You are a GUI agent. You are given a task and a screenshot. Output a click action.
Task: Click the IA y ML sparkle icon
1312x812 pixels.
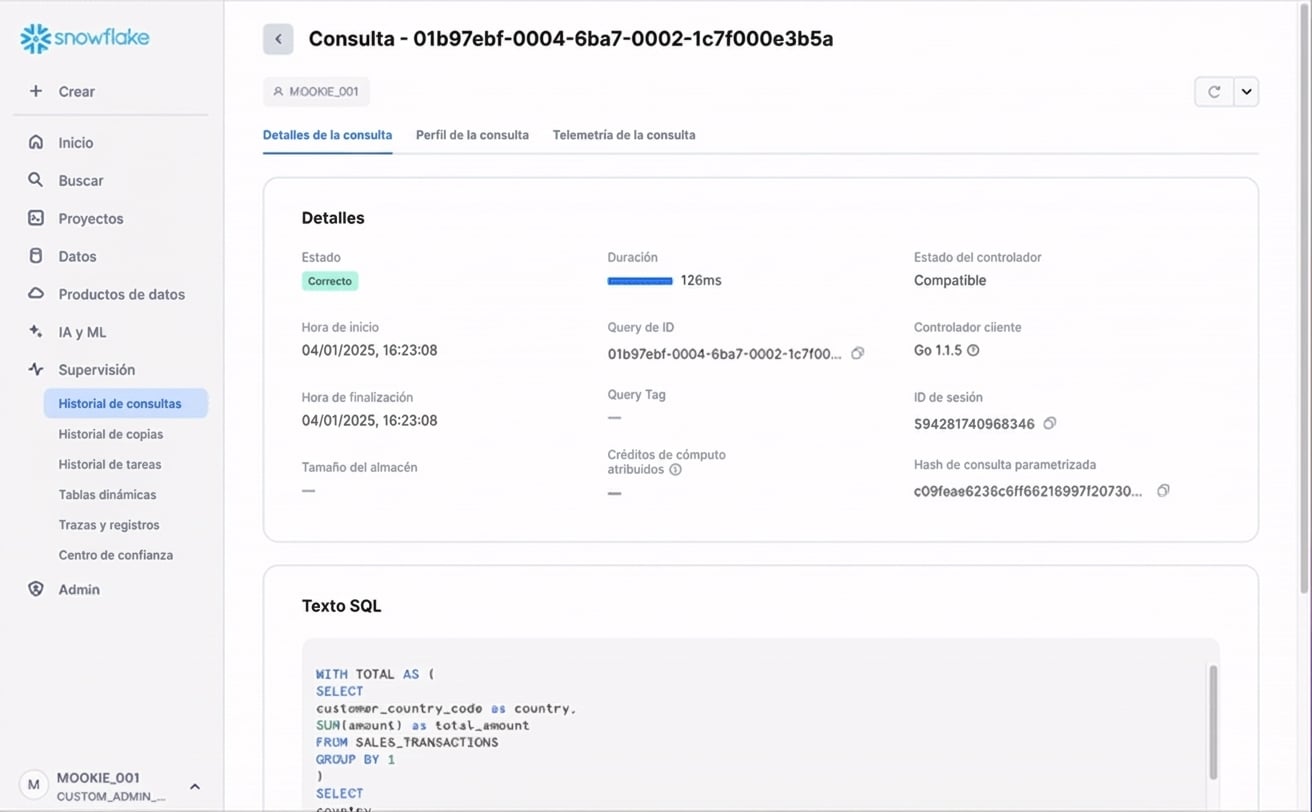pos(36,331)
